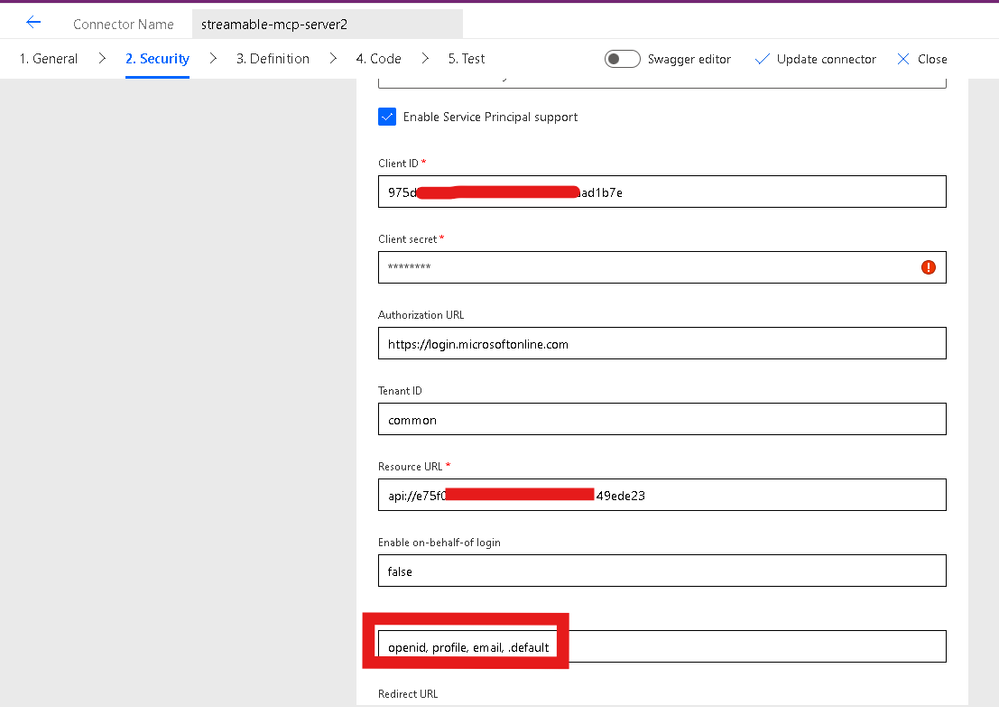Click the Resource URL label
Viewport: 999px width, 707px height.
[x=410, y=466]
